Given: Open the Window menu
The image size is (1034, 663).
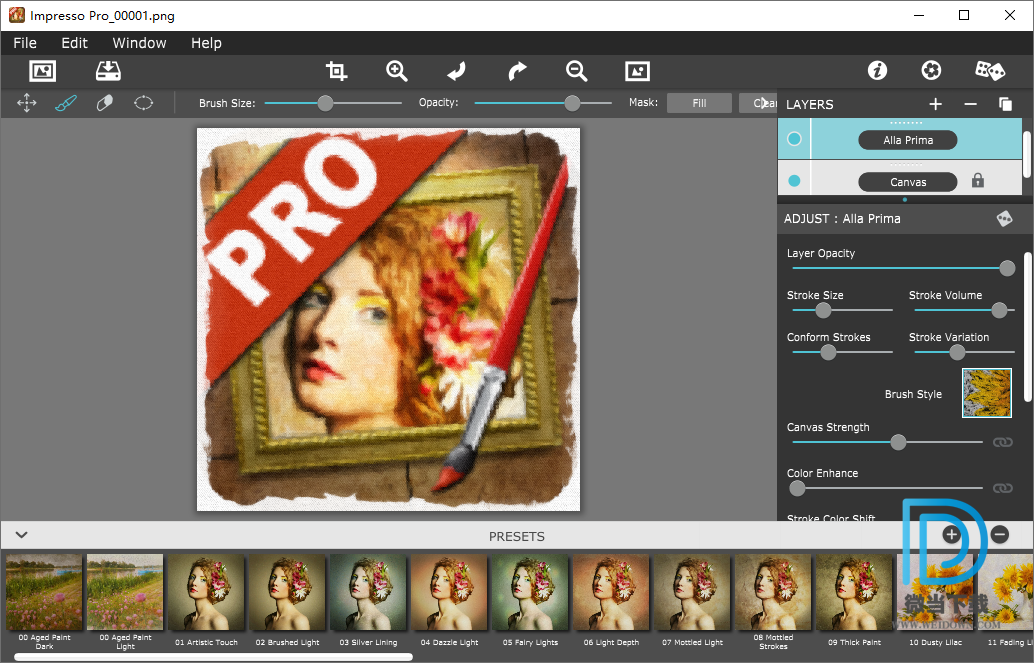Looking at the screenshot, I should coord(139,43).
